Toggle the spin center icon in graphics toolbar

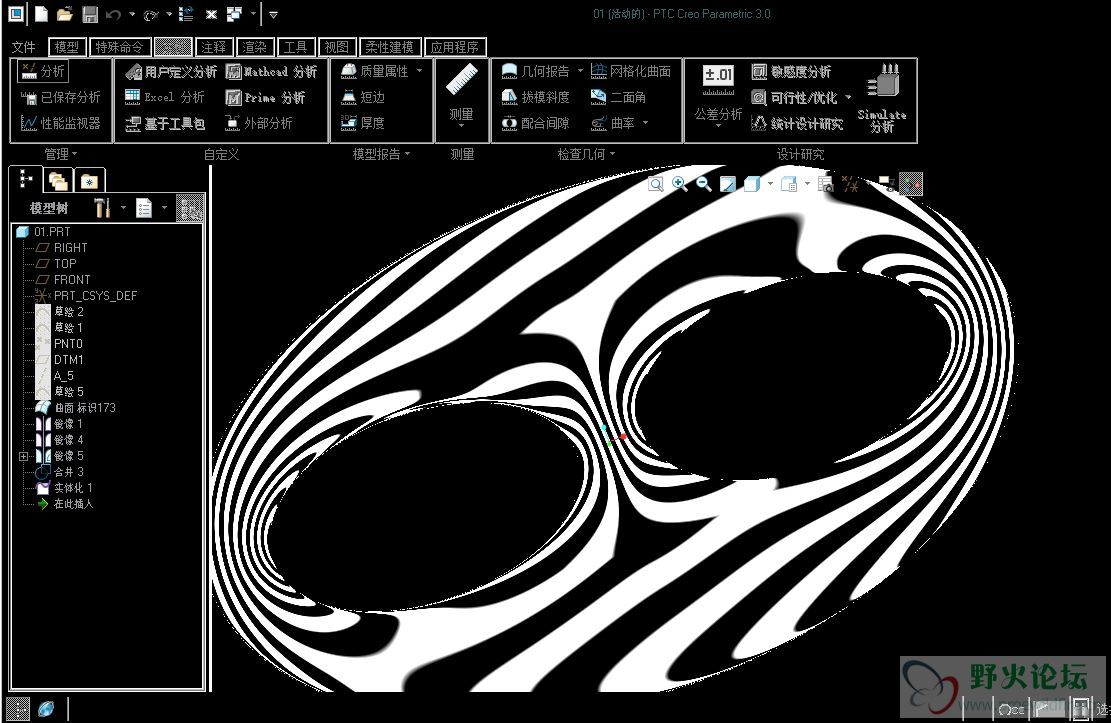[x=911, y=184]
